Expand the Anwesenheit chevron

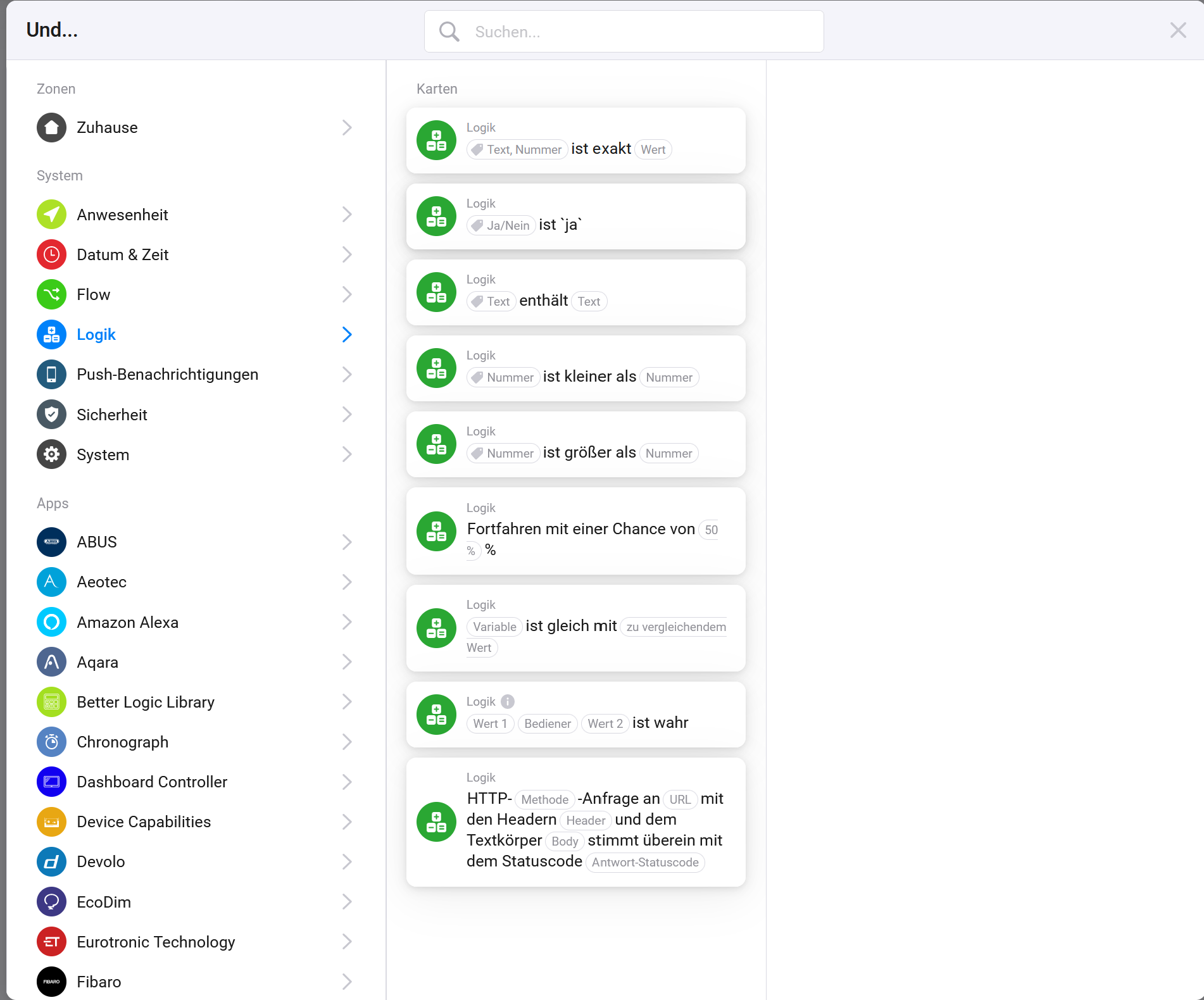[347, 215]
